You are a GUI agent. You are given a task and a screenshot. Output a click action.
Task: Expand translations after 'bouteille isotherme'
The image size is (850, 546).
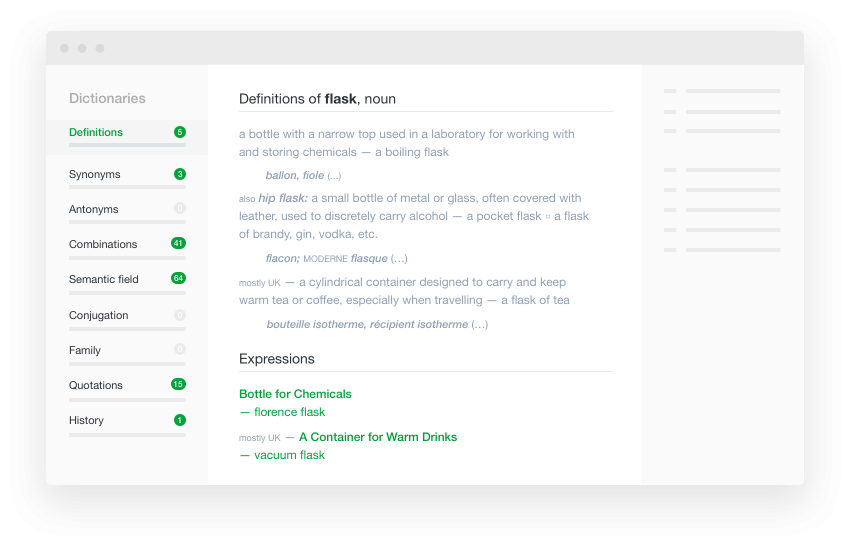(x=479, y=325)
